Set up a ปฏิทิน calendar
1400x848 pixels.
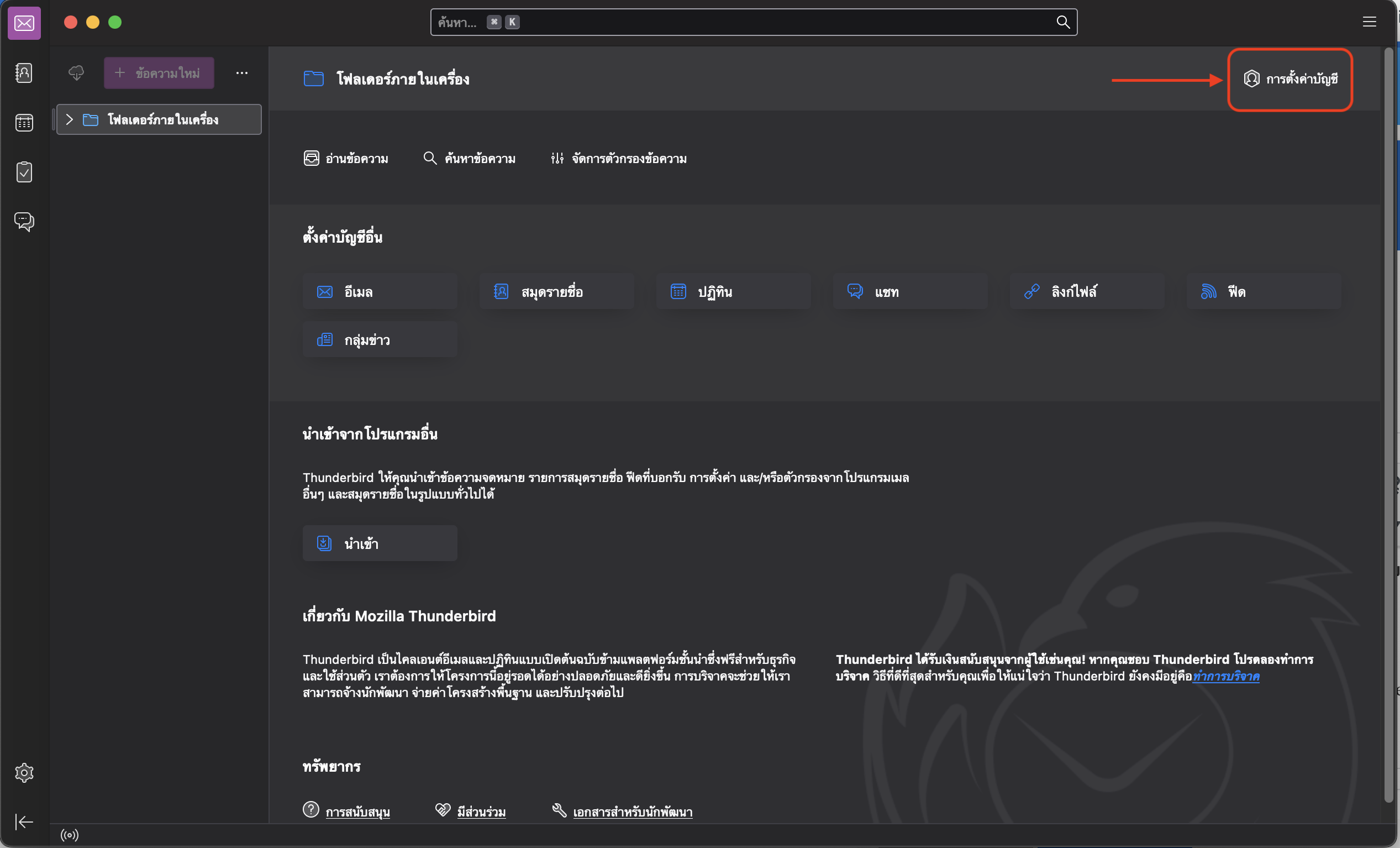734,291
